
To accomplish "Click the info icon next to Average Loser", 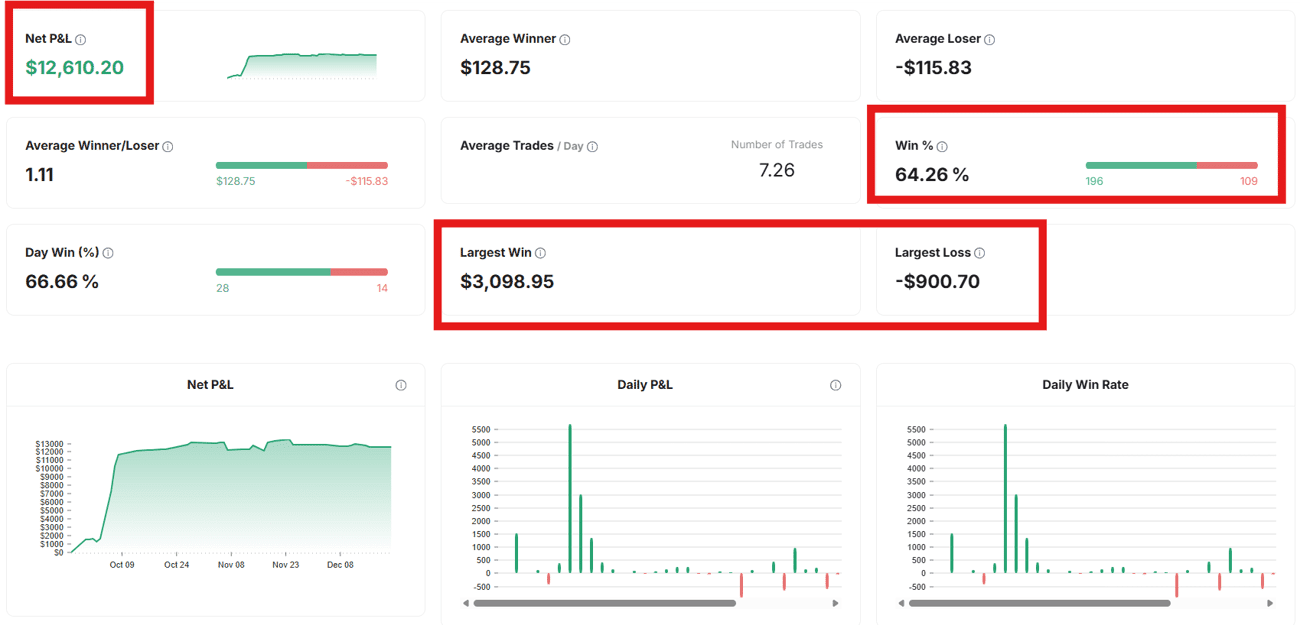I will 989,40.
